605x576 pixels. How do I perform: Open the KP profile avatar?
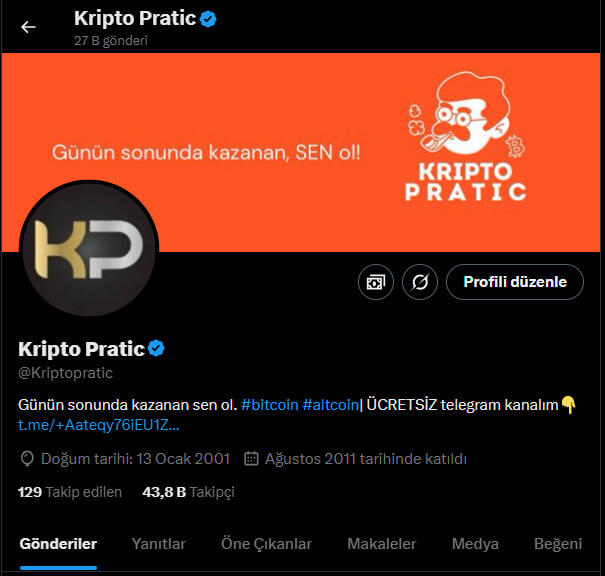tap(89, 248)
